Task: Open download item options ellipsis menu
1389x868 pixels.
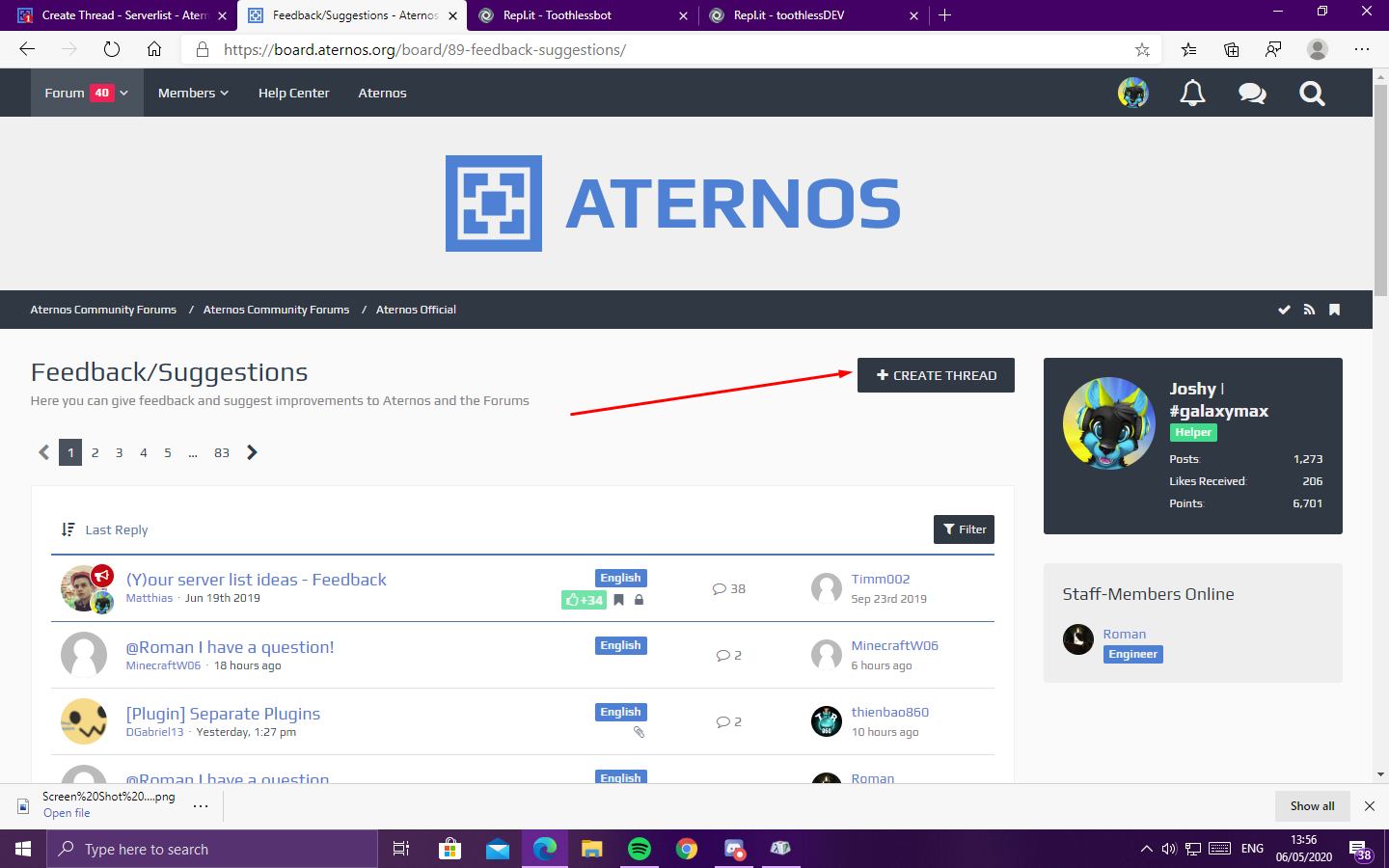Action: (200, 805)
